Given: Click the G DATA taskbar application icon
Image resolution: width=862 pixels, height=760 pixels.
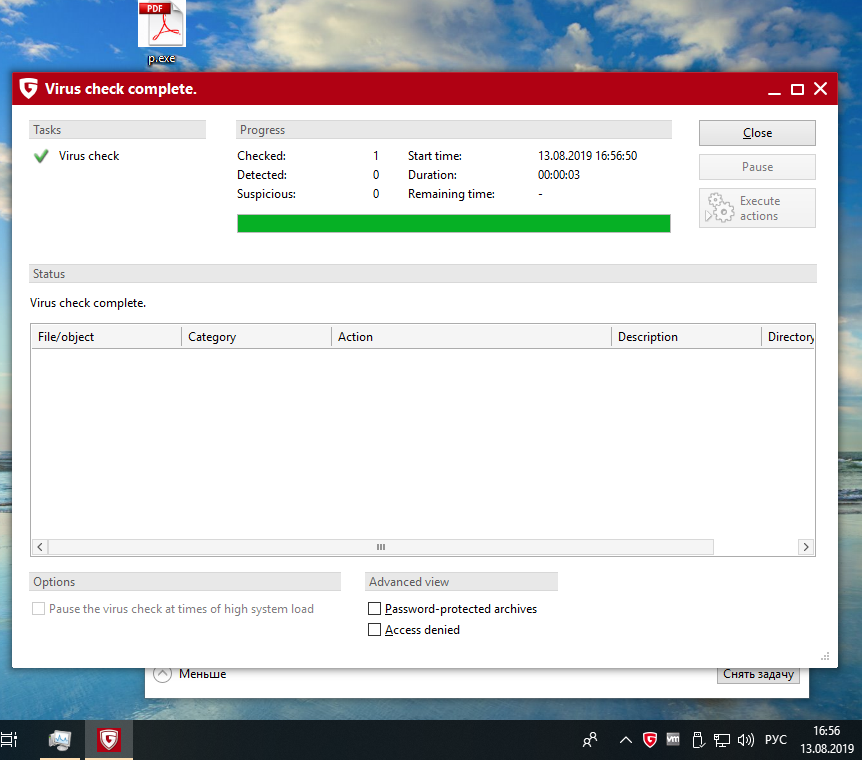Looking at the screenshot, I should point(109,740).
